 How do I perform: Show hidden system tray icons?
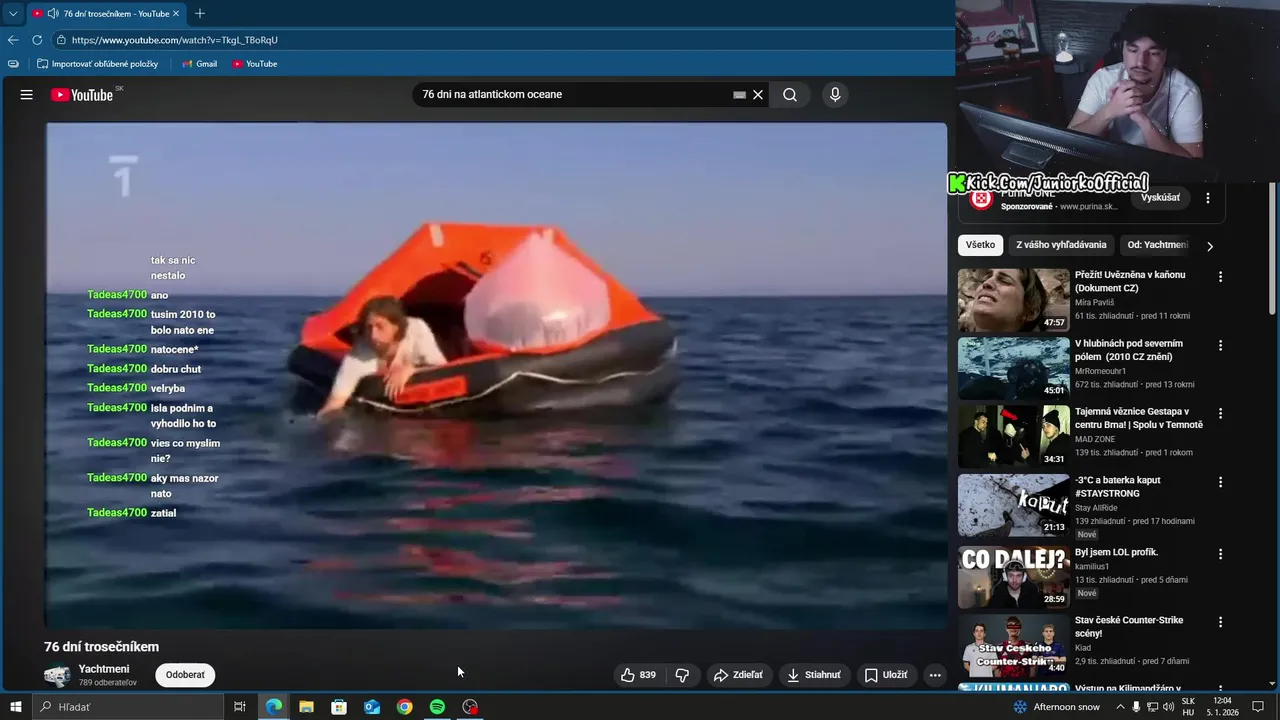1120,707
